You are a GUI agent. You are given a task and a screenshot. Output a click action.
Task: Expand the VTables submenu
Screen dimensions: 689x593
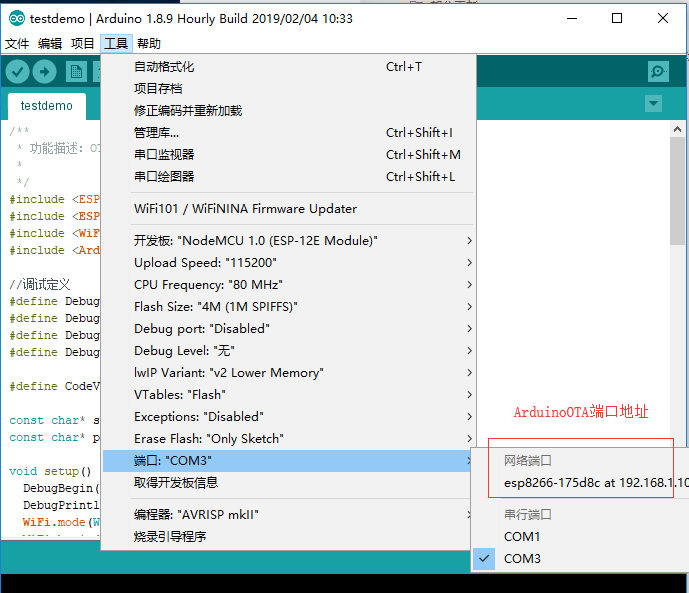[x=288, y=394]
